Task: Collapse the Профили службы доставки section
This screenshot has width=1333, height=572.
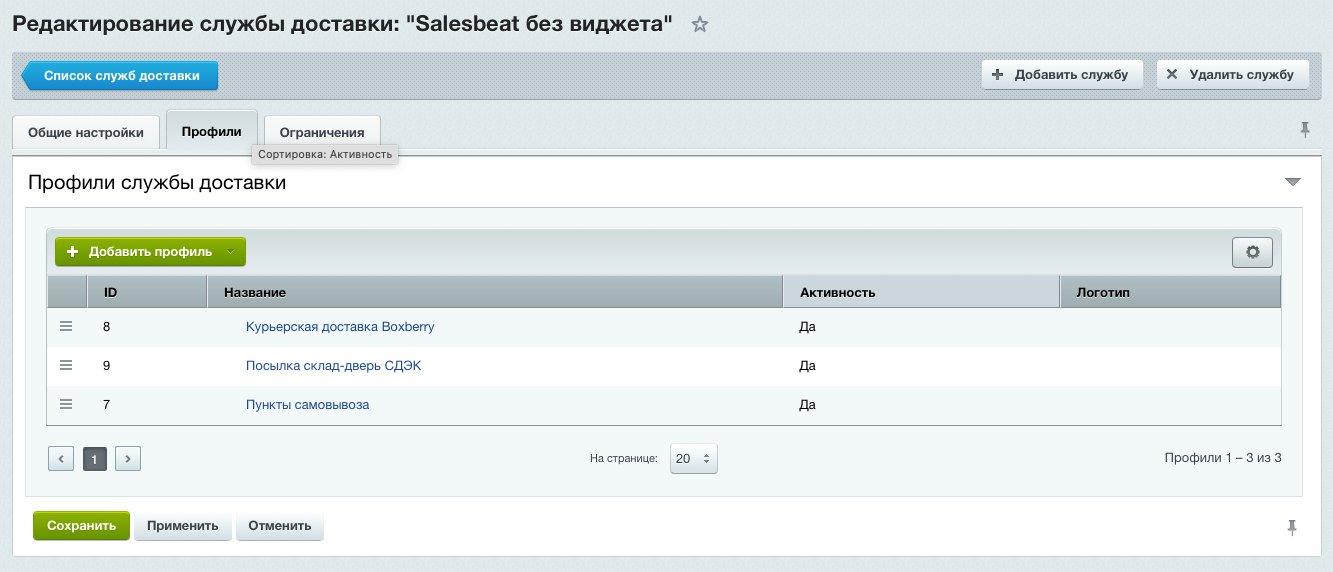Action: (1292, 182)
